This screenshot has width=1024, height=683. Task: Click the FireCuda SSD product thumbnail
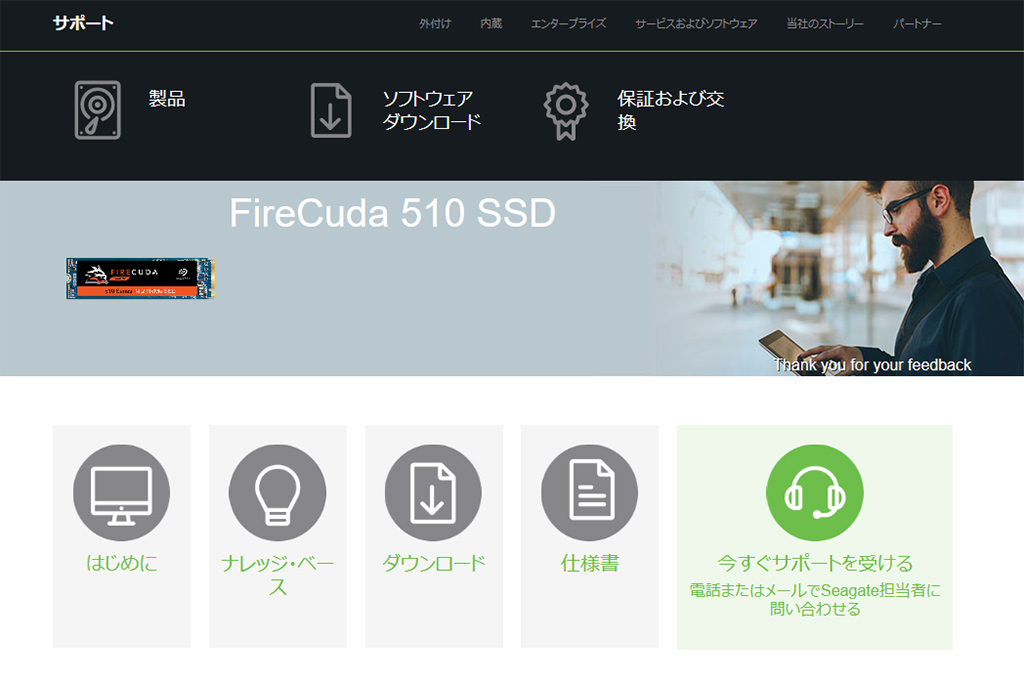(140, 279)
